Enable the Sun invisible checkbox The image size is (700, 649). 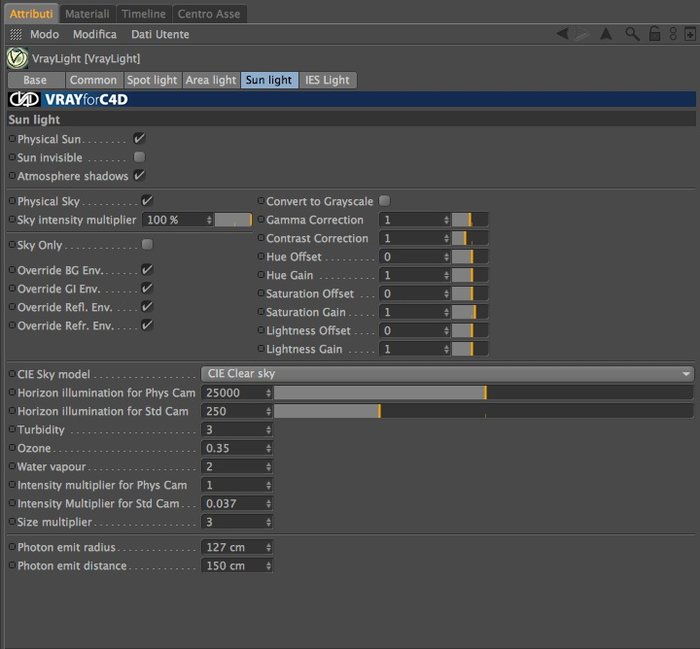point(139,157)
